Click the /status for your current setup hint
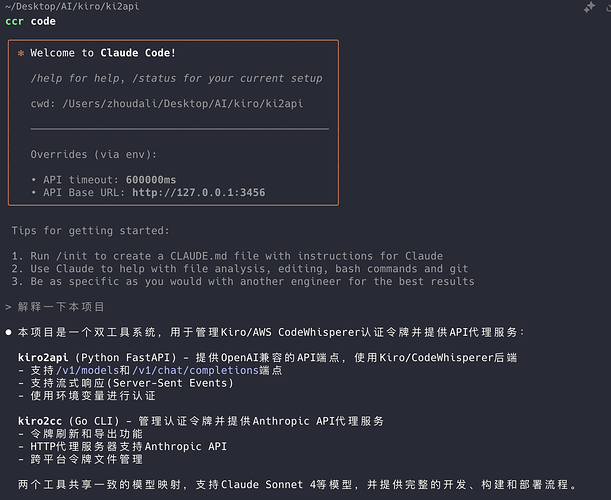611x500 pixels. pyautogui.click(x=227, y=78)
